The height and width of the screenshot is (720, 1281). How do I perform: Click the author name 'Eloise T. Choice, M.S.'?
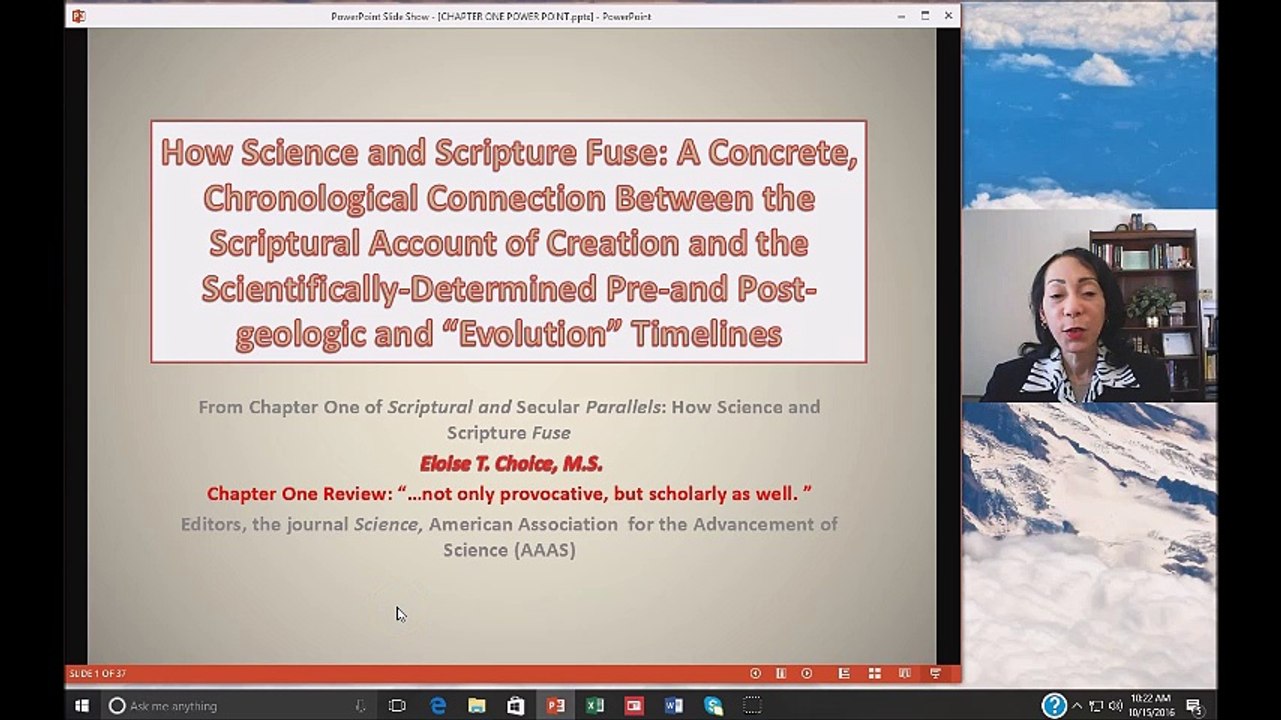511,464
